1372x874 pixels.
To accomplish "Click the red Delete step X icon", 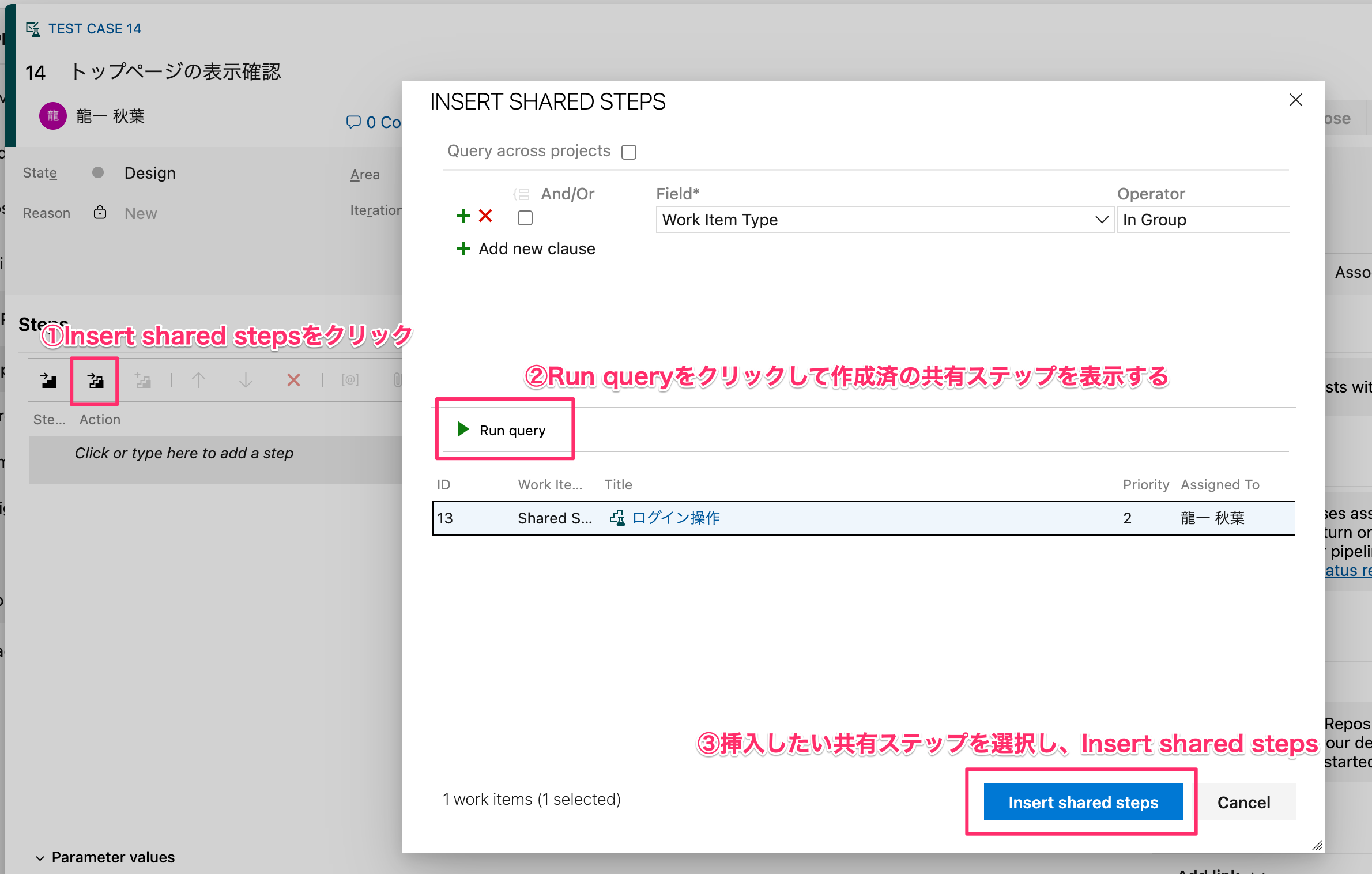I will (x=293, y=380).
